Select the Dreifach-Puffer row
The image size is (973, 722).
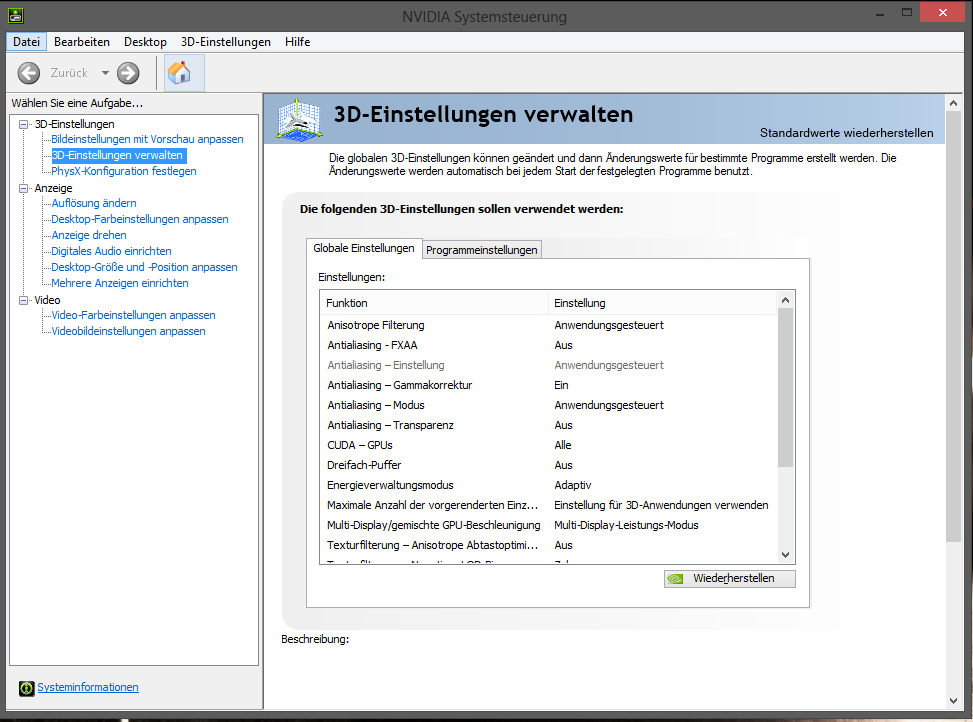(549, 465)
